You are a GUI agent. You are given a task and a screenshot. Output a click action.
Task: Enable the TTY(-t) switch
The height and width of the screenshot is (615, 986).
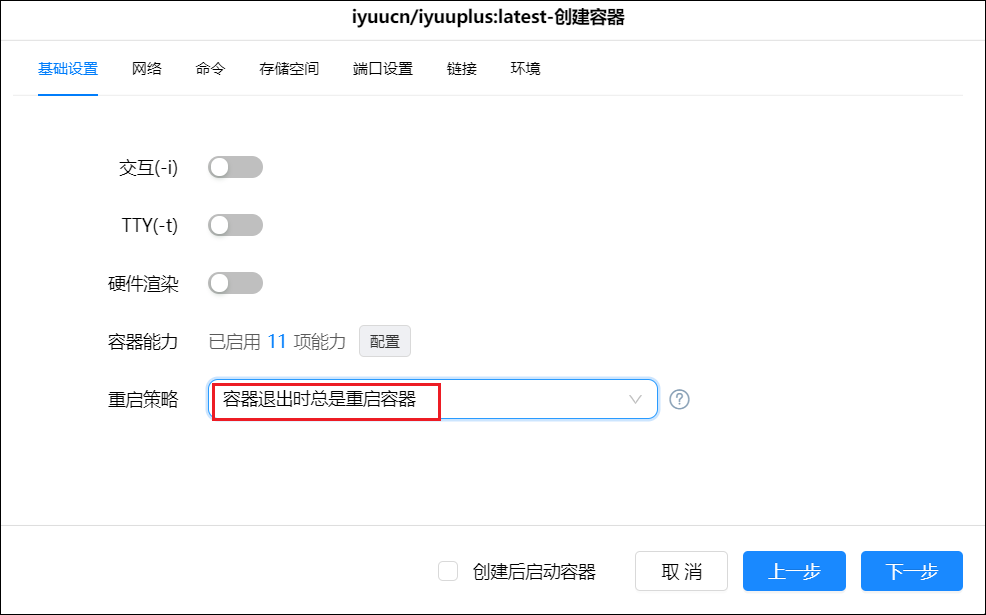point(235,225)
